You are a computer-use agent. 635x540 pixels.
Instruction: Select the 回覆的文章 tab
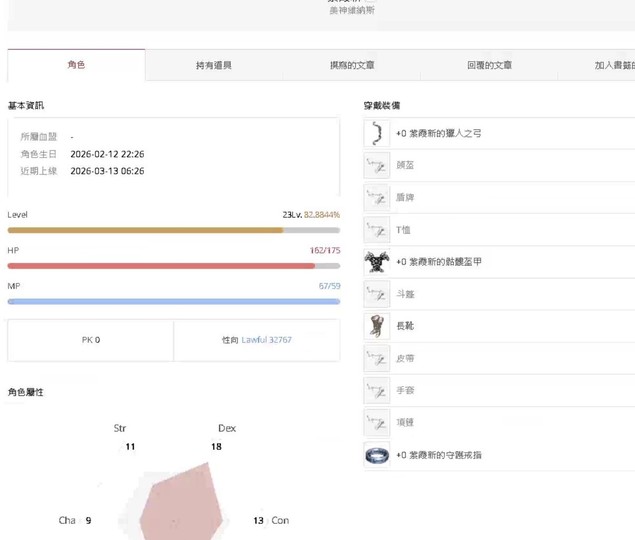[x=489, y=65]
